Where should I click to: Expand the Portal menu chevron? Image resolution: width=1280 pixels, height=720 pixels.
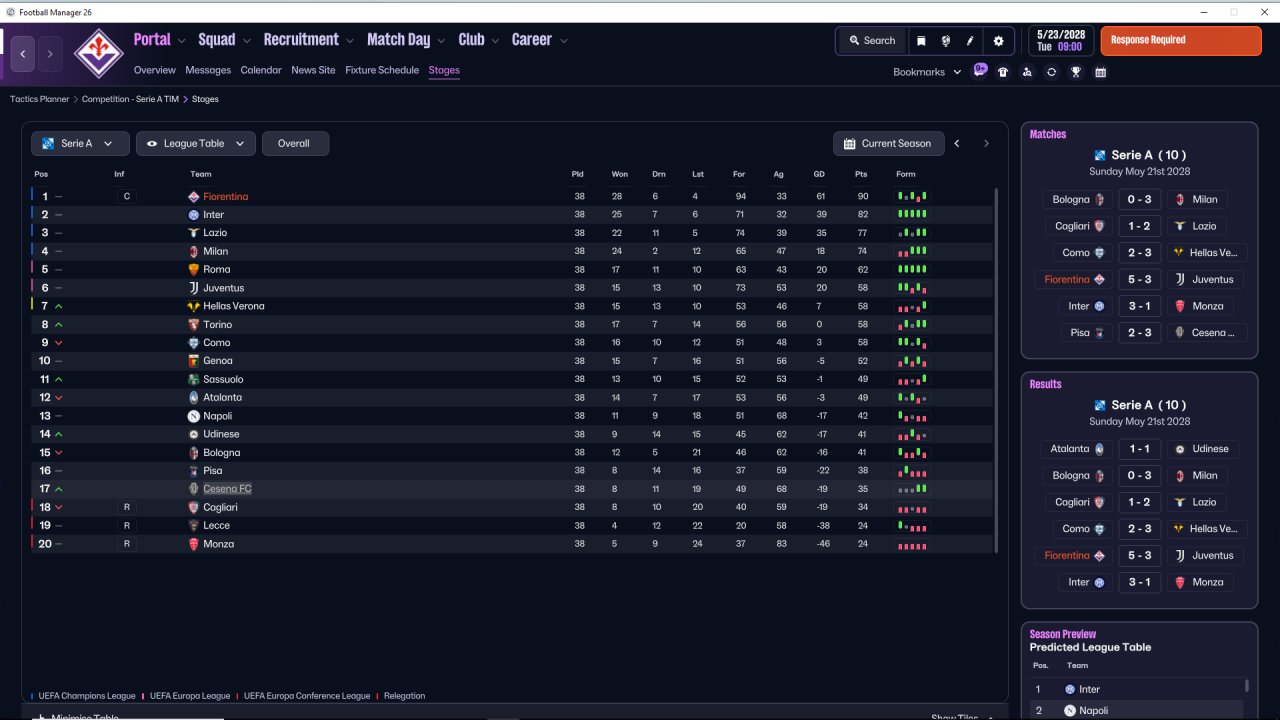pos(181,41)
